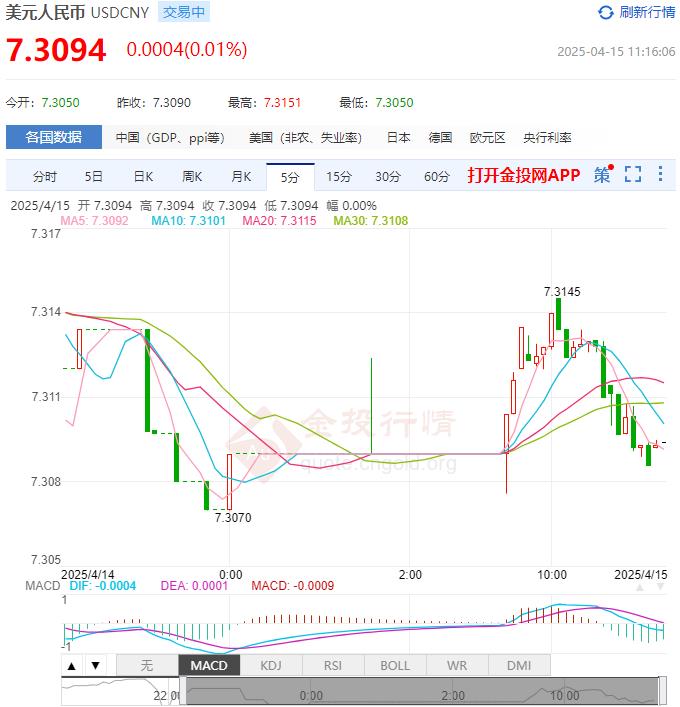Select the 5分 interval tab
680x707 pixels.
coord(290,177)
